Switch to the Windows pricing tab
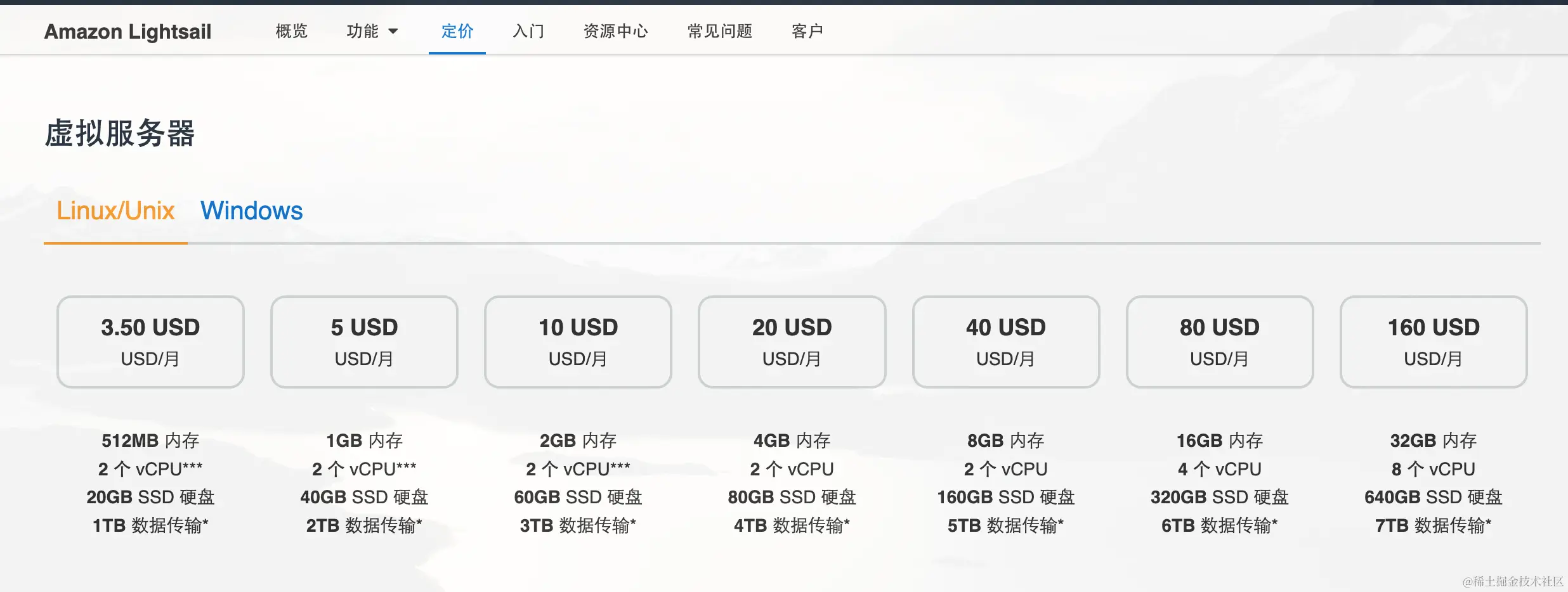 252,210
